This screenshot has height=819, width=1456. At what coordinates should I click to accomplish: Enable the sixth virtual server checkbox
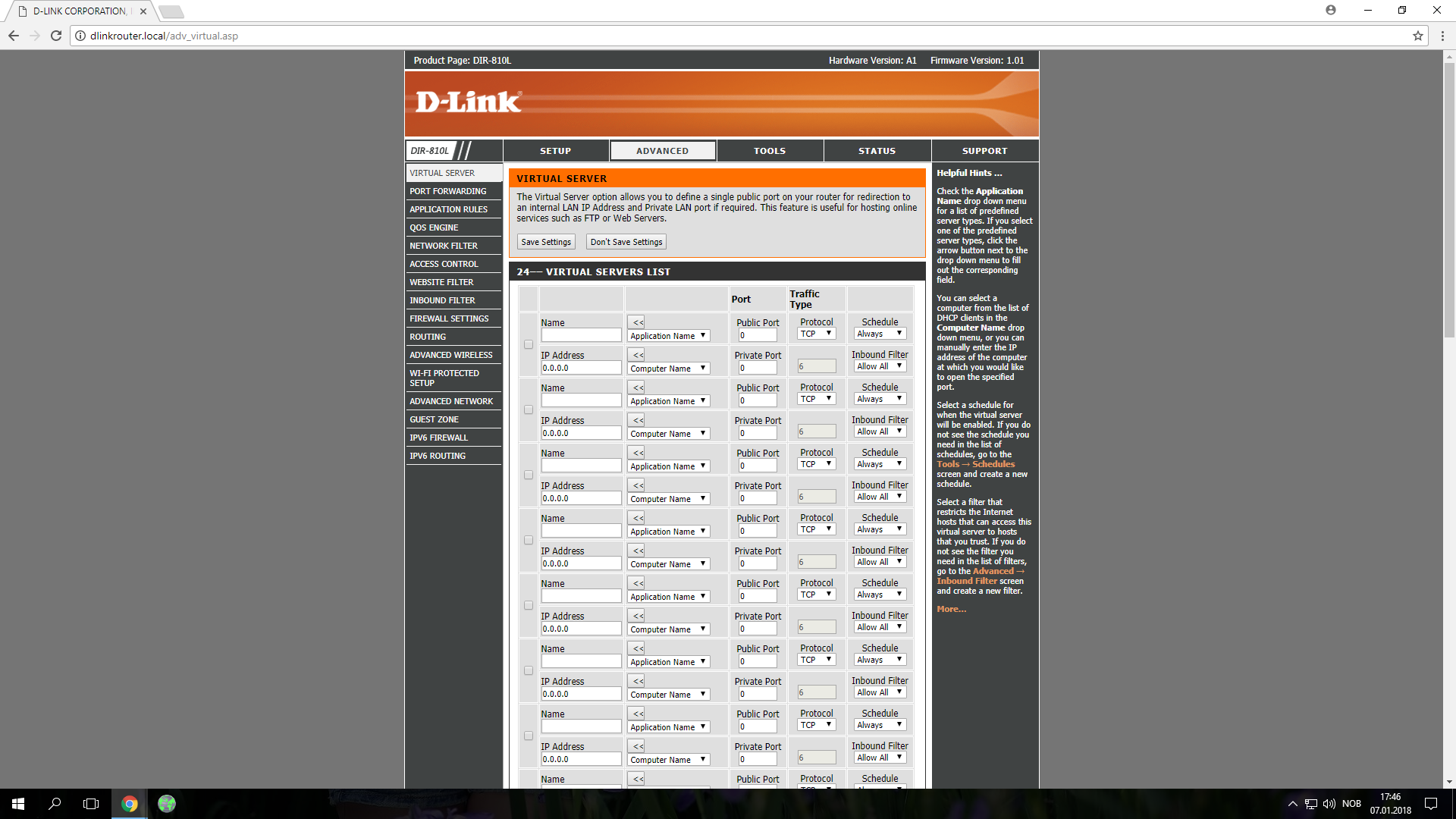point(529,670)
